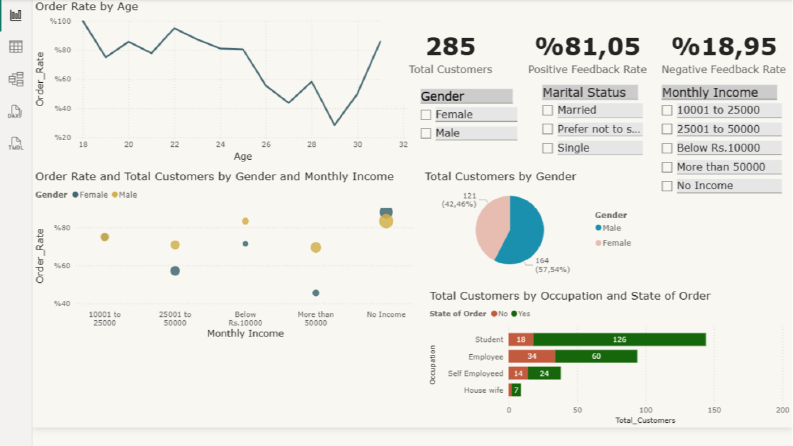Click the 164 (57,54%) pie label
793x446 pixels.
click(552, 265)
